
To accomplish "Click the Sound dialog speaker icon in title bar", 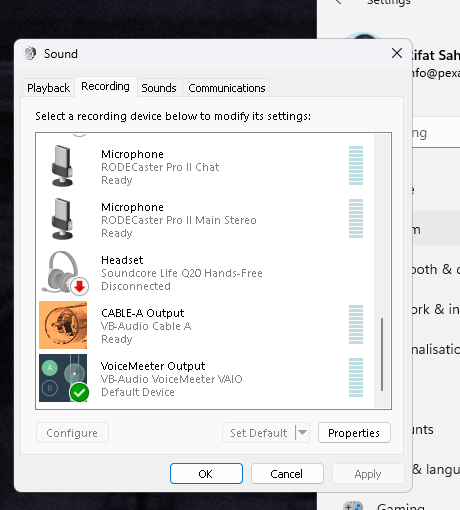I will [30, 53].
